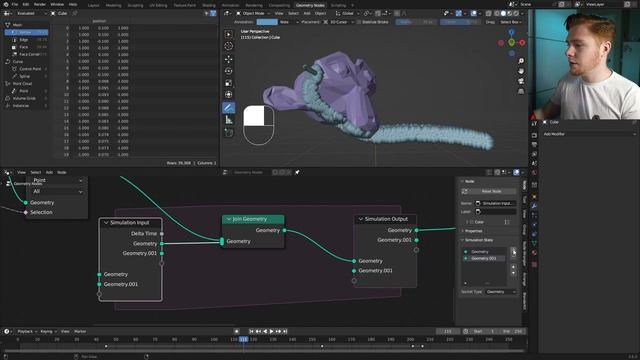Toggle selected-only filter in spreadsheet header
Viewport: 640px width, 360px height.
click(206, 13)
